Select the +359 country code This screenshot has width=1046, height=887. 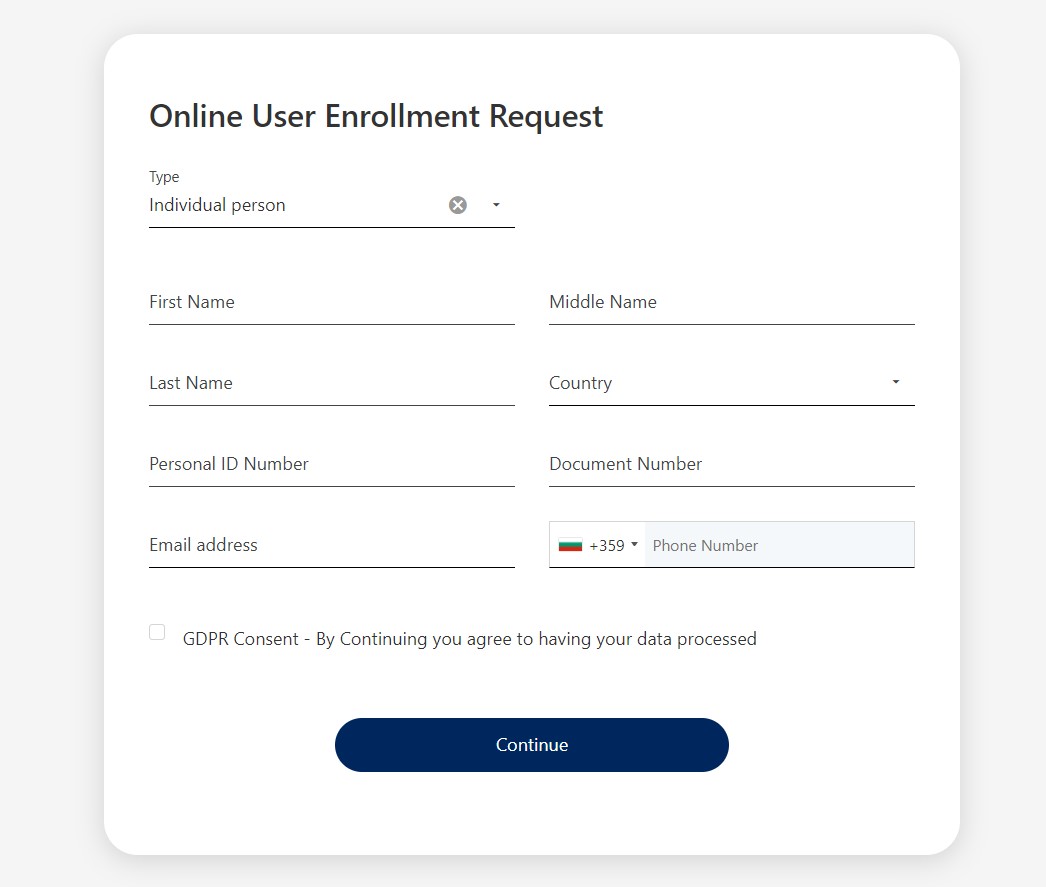click(607, 546)
